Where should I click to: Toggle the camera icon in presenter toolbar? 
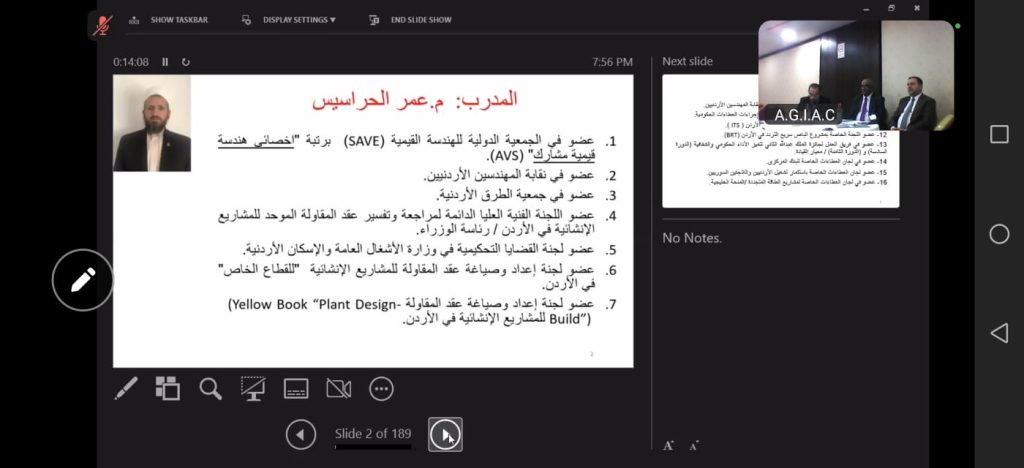[x=339, y=389]
